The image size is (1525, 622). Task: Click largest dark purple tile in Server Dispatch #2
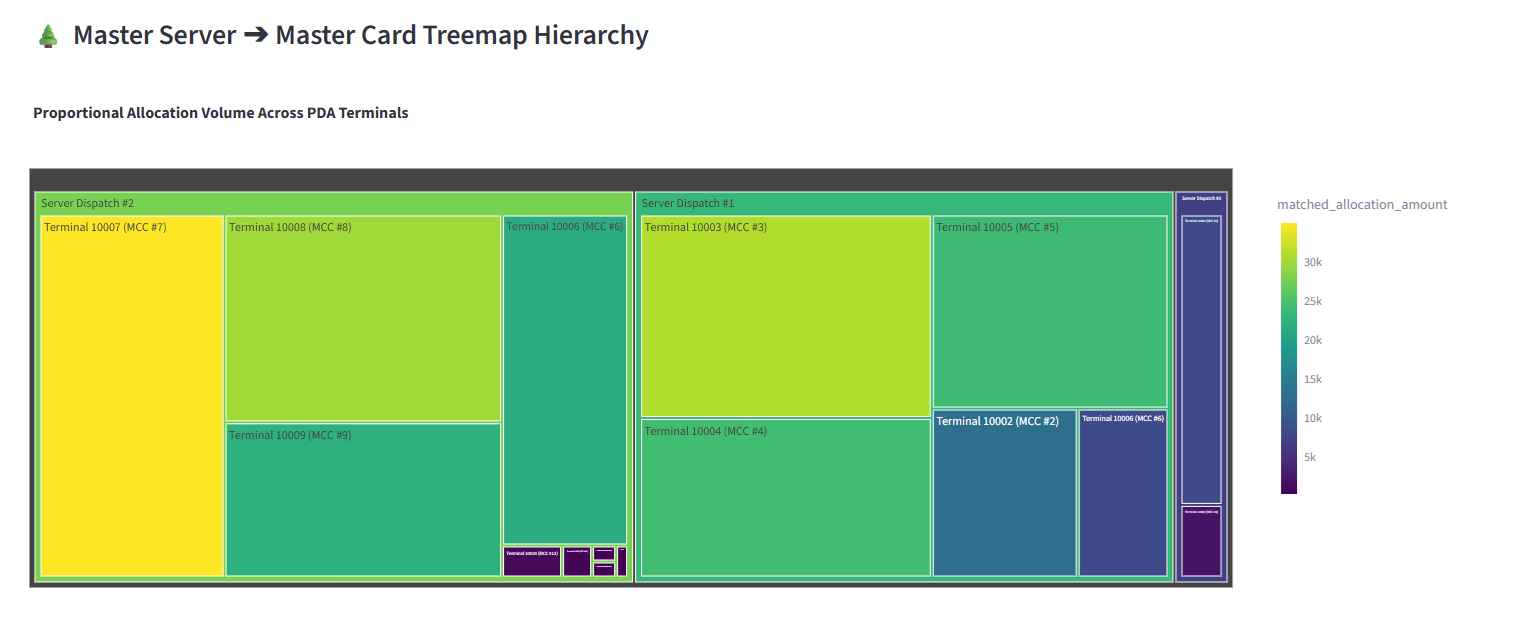pos(532,561)
